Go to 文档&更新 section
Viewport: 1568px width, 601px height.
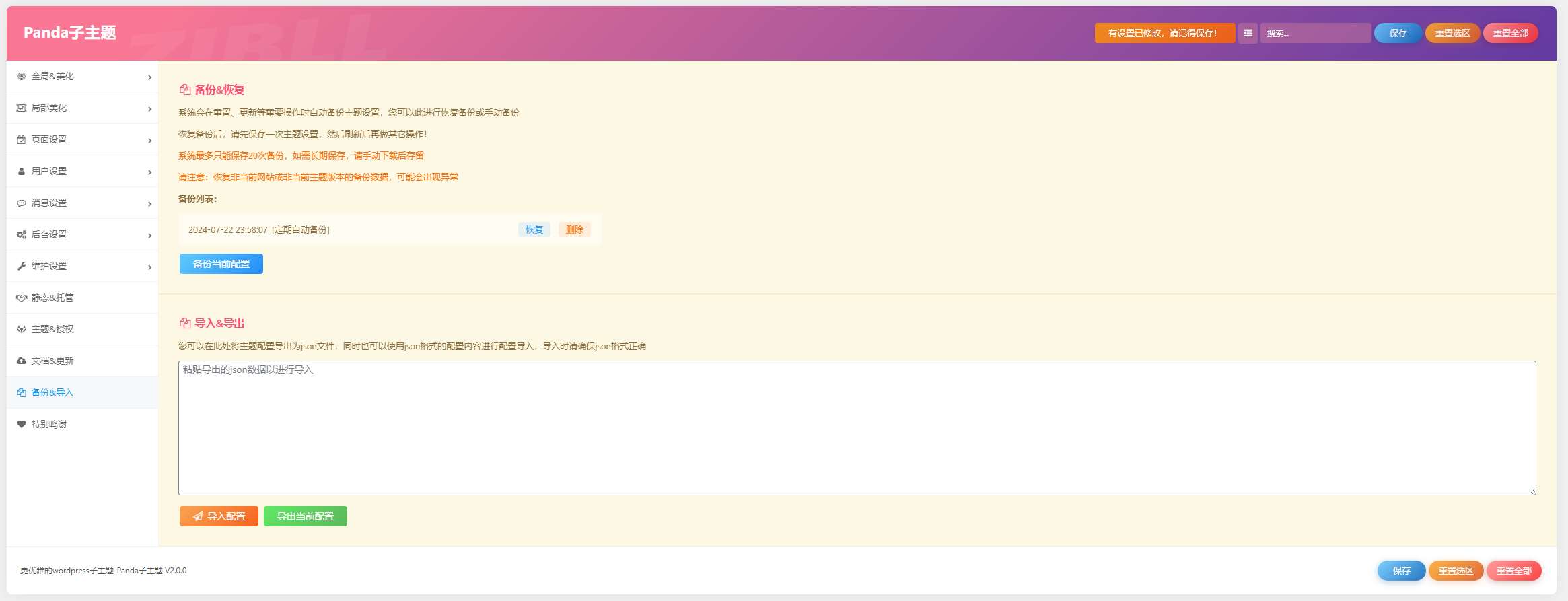(x=82, y=361)
